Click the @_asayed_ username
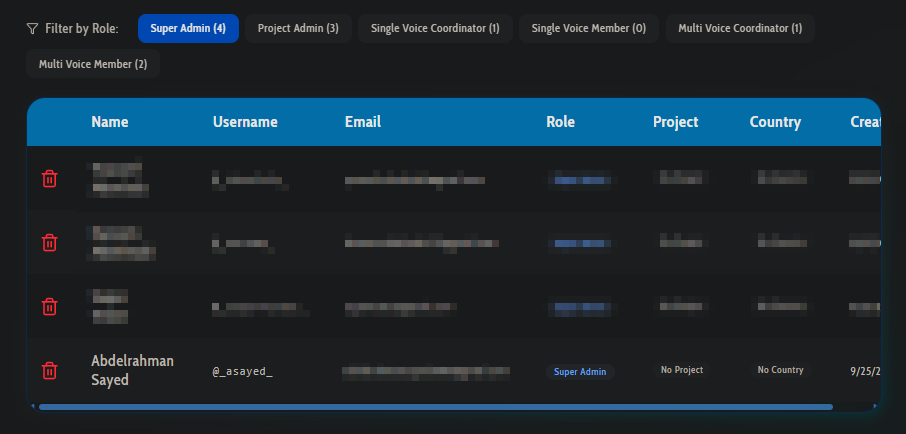 coord(242,371)
